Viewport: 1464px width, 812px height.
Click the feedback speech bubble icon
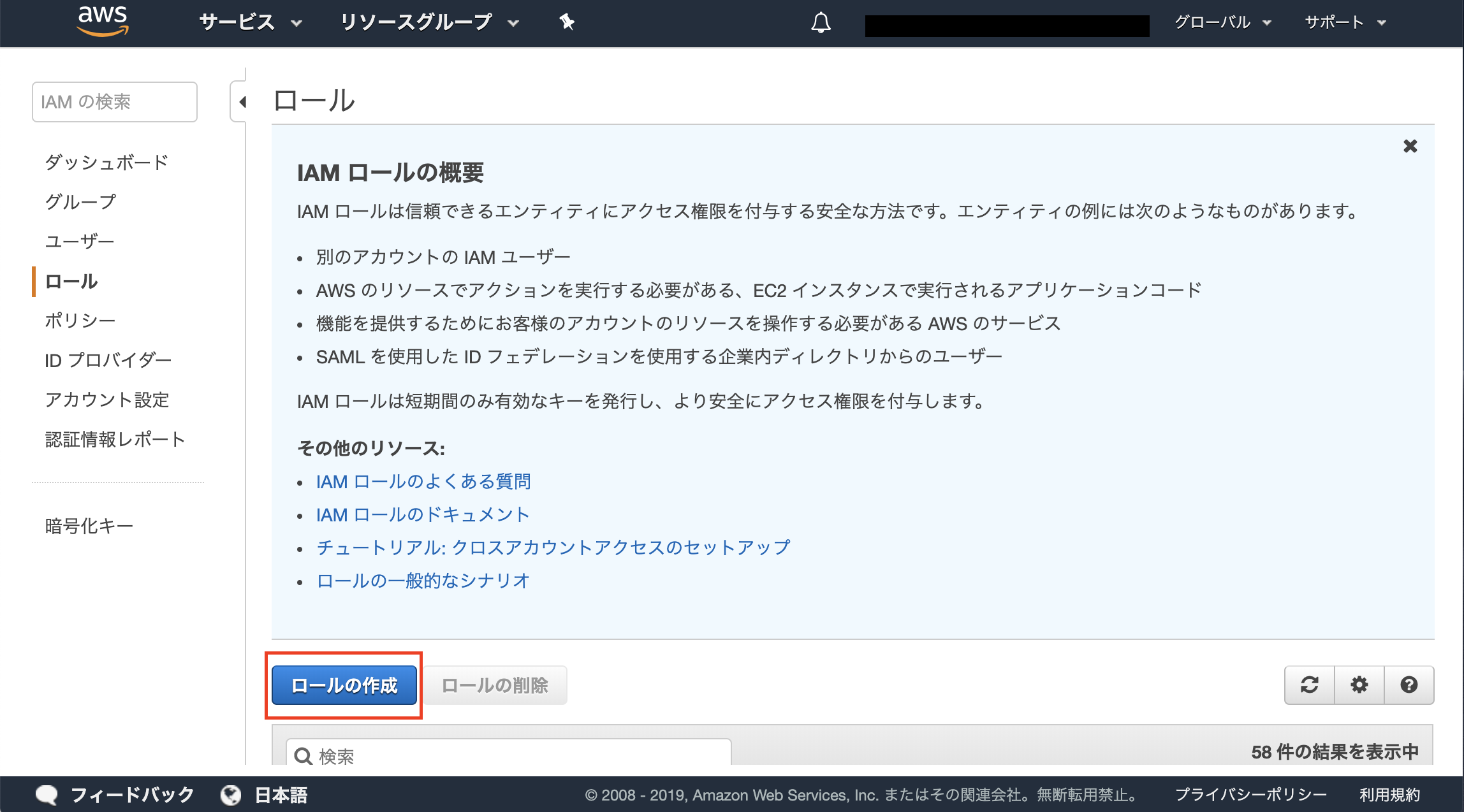47,794
